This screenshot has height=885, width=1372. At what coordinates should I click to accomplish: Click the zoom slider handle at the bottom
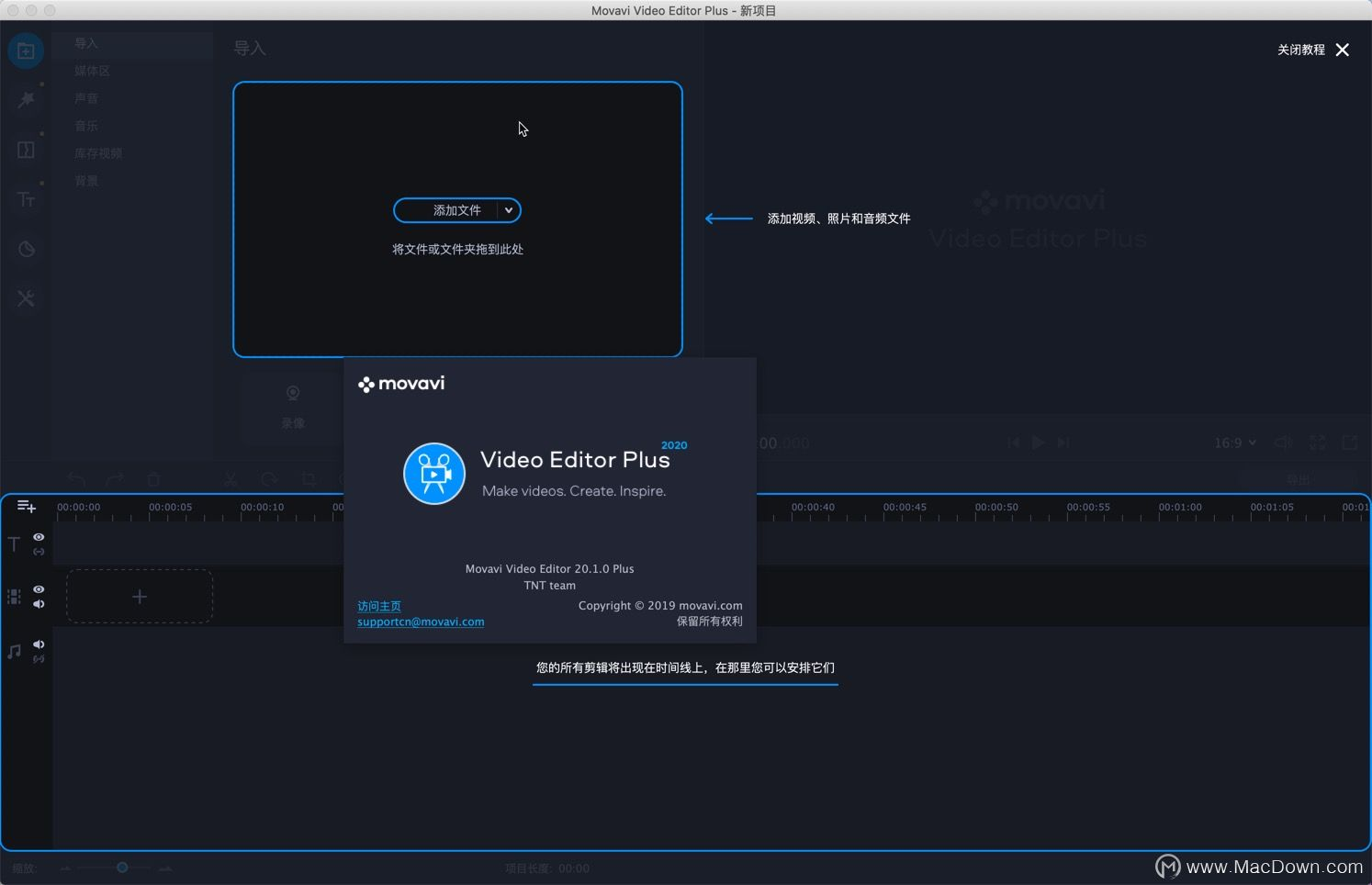coord(122,868)
